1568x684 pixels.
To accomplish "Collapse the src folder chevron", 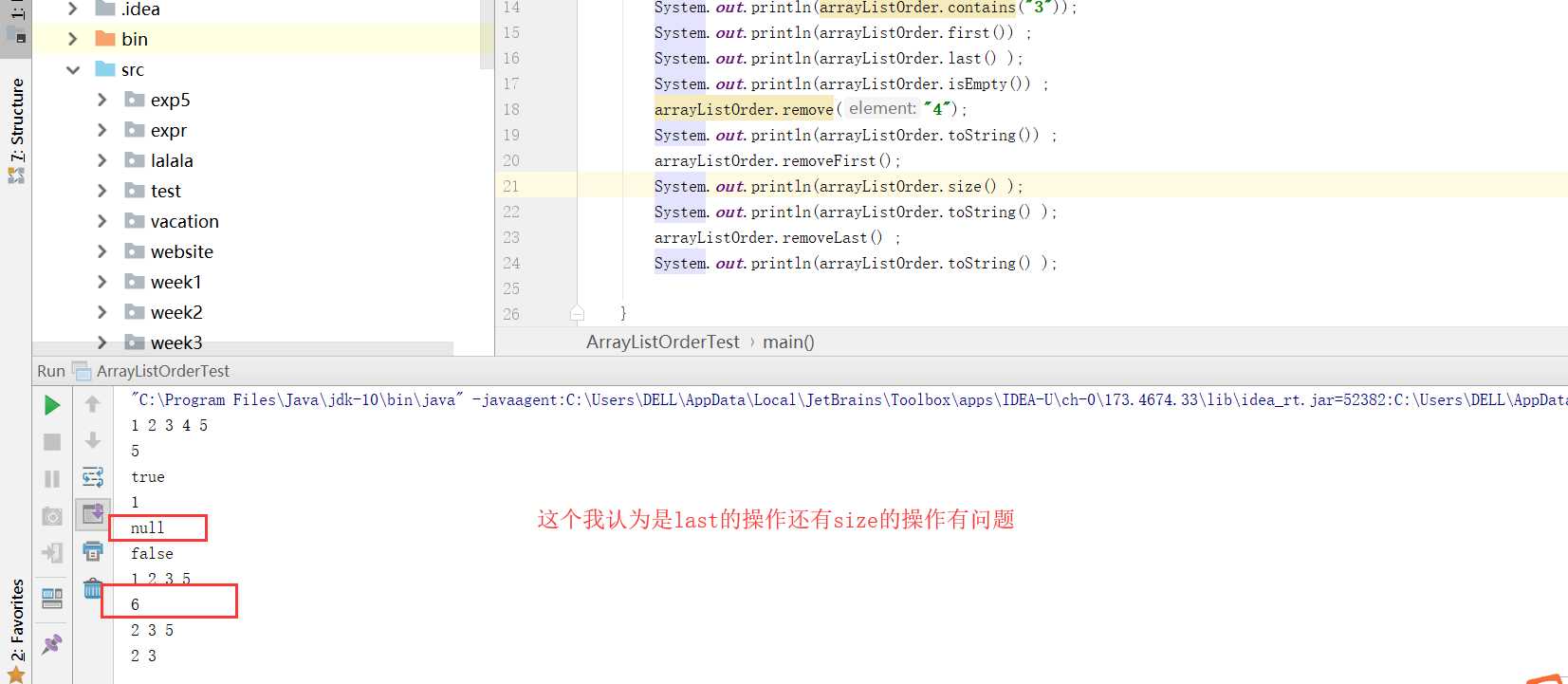I will point(73,69).
